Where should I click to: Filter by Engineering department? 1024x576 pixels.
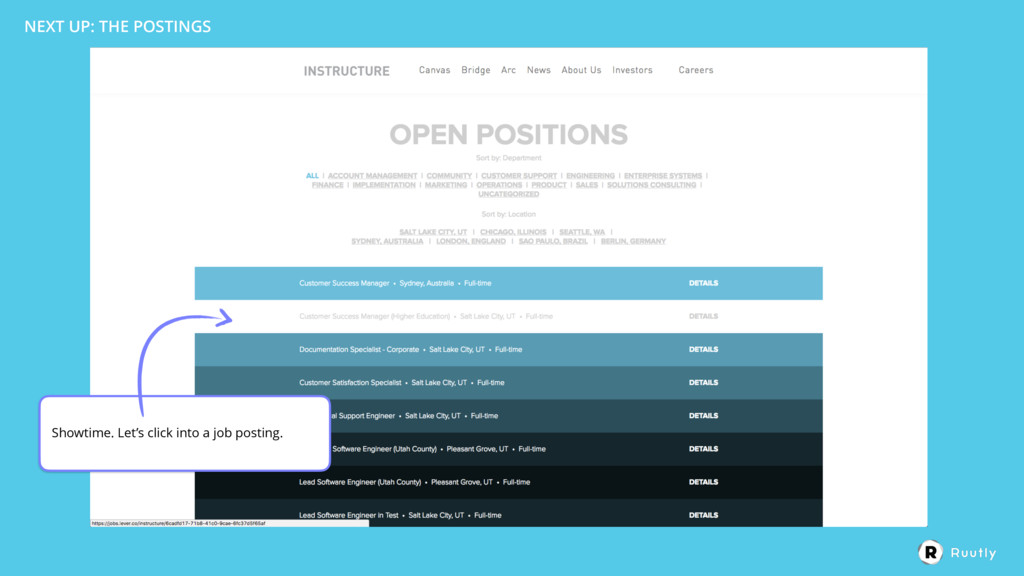click(590, 176)
